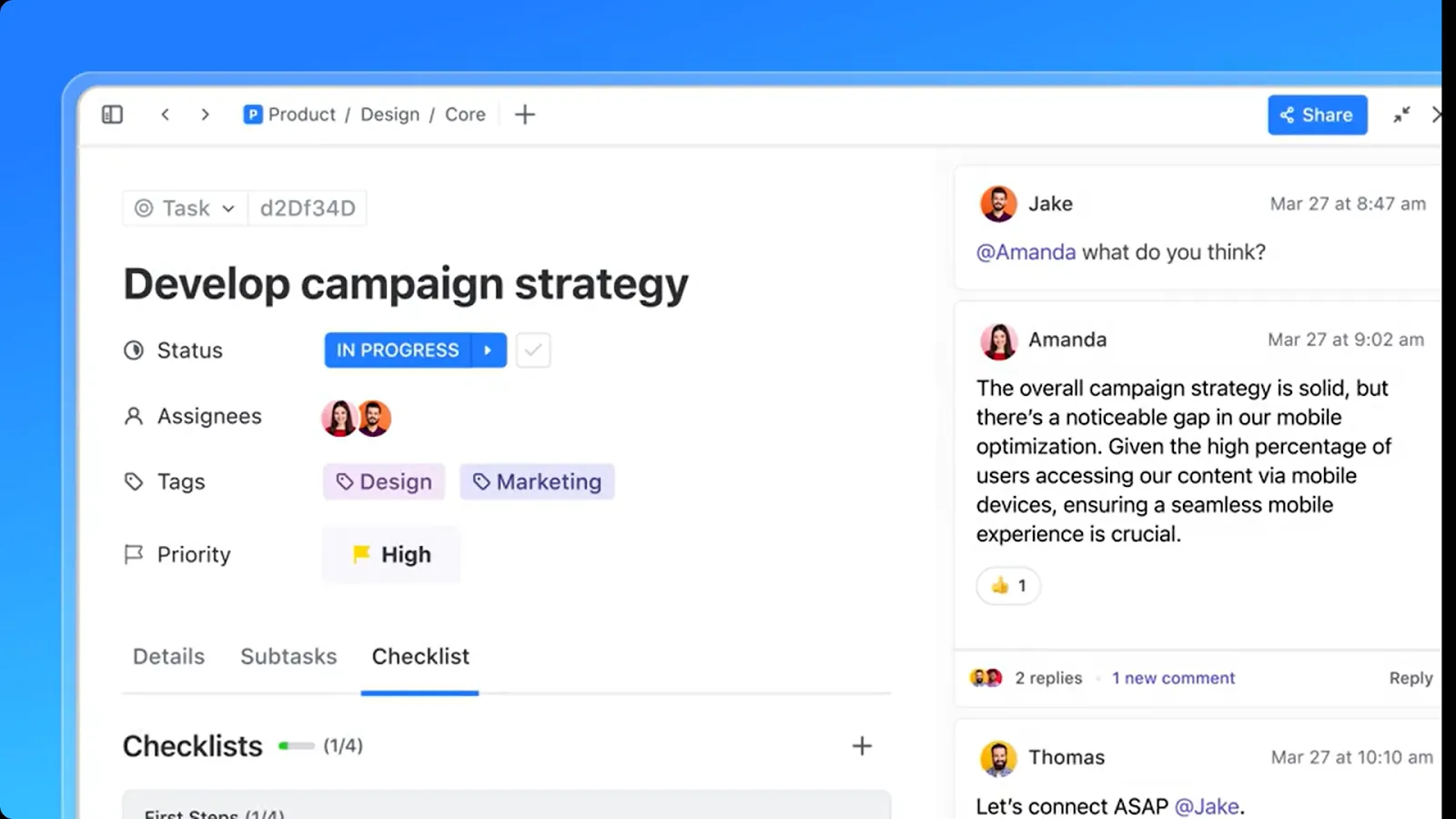Click the Tags label icon

(x=134, y=481)
